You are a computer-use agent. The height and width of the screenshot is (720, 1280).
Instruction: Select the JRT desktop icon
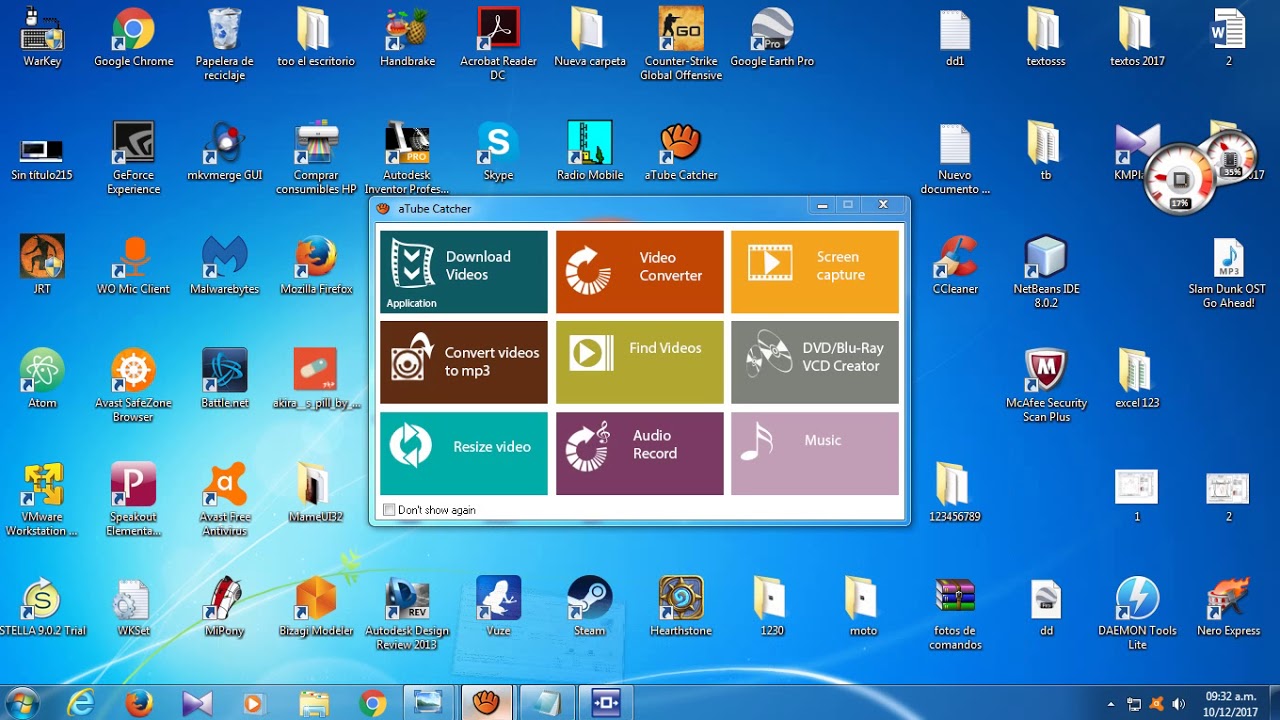tap(42, 266)
